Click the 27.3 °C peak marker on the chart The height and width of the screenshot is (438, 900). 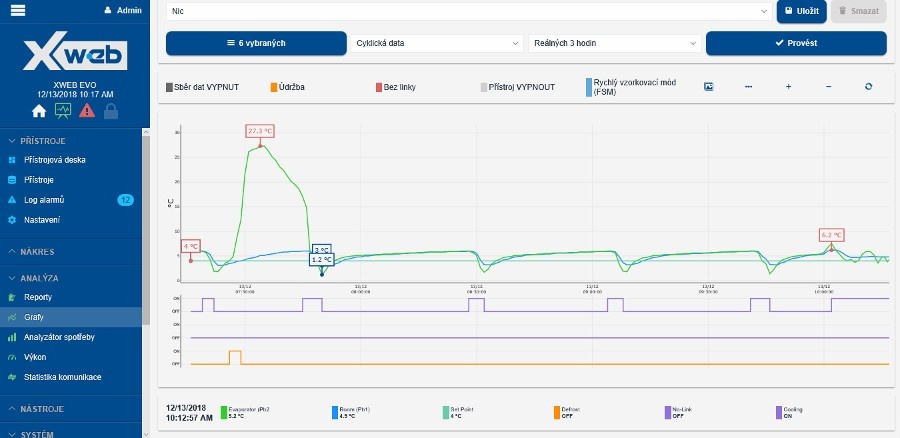pyautogui.click(x=260, y=131)
